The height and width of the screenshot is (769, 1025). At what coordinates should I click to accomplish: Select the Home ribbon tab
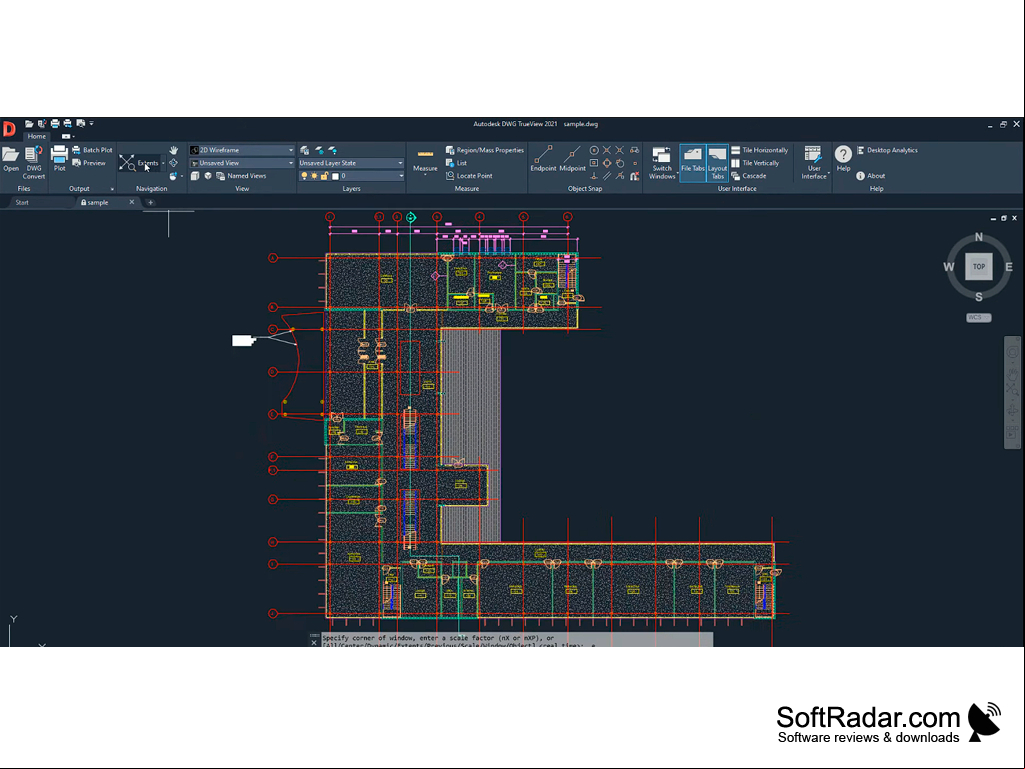pyautogui.click(x=37, y=136)
